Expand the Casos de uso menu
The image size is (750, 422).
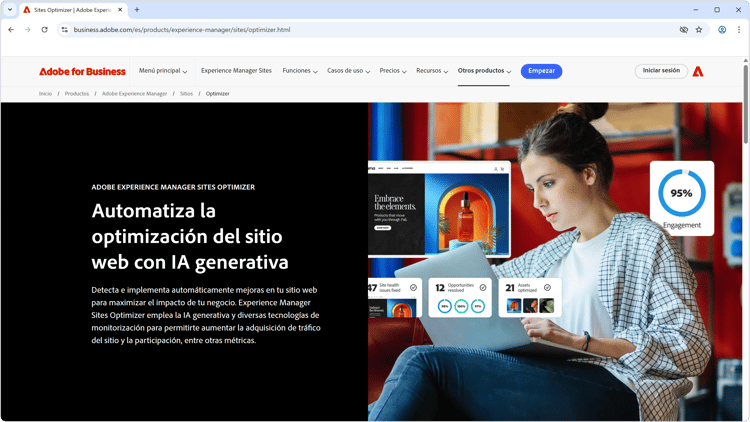coord(348,71)
